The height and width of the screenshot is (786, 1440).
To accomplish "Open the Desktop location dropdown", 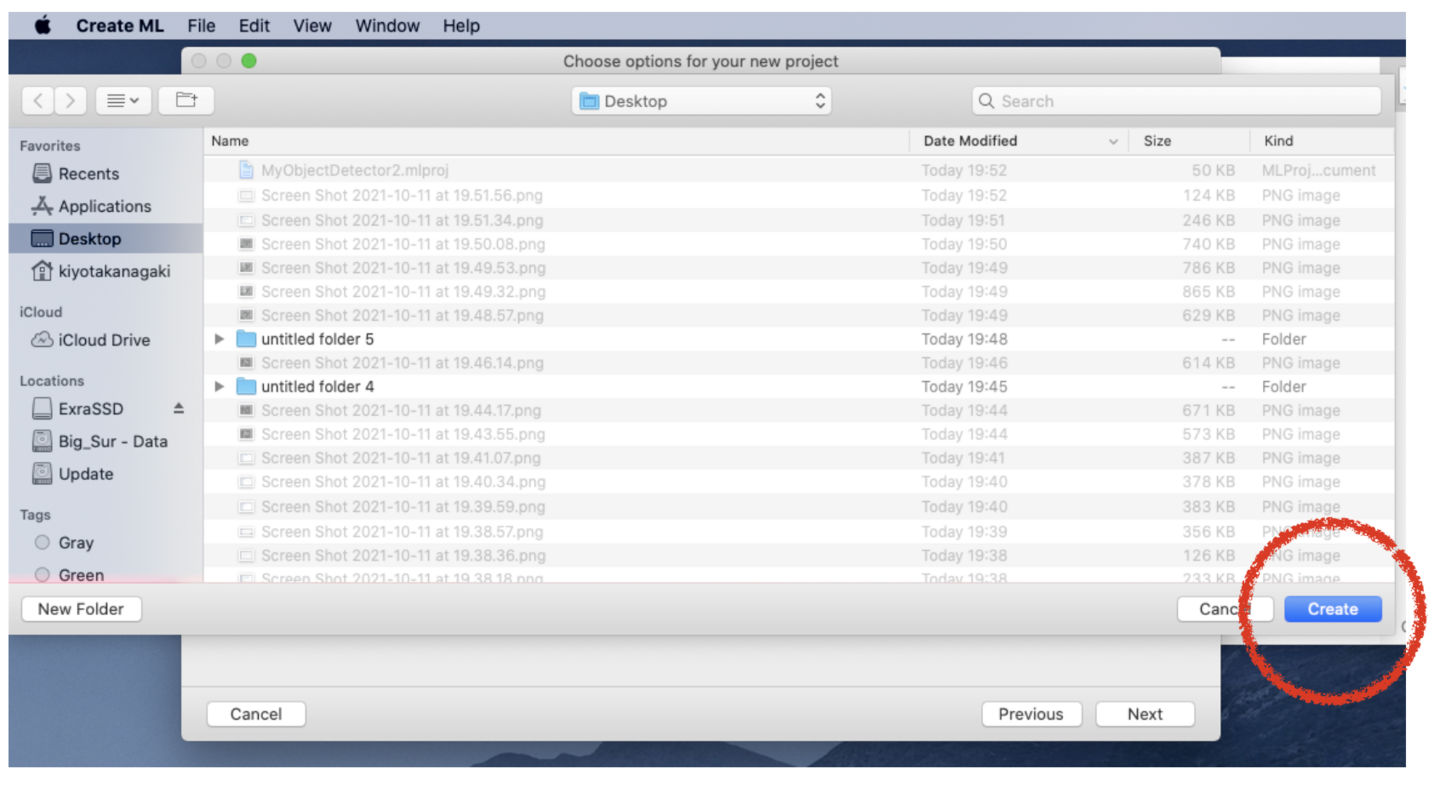I will [701, 101].
